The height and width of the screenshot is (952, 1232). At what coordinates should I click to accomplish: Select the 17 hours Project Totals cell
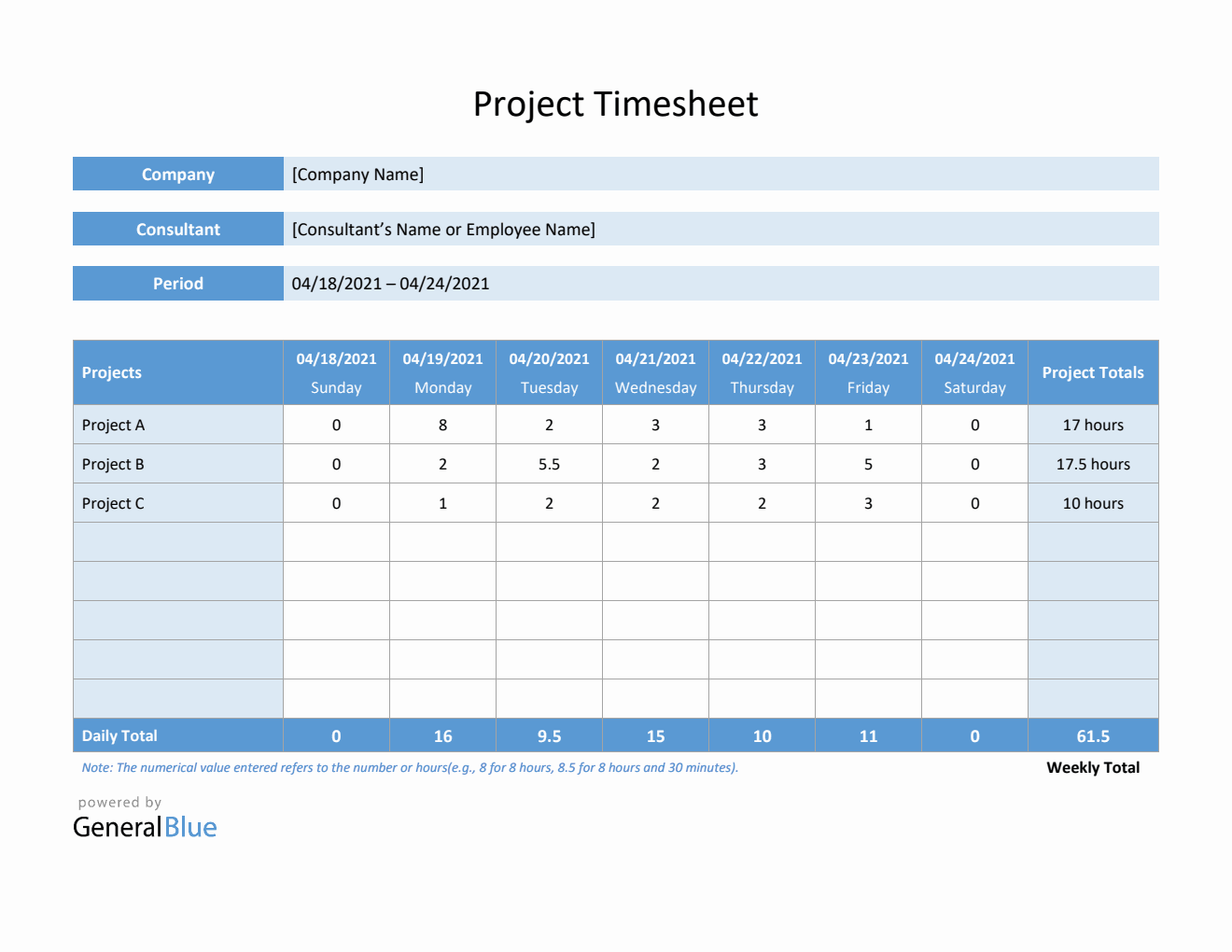(x=1093, y=425)
